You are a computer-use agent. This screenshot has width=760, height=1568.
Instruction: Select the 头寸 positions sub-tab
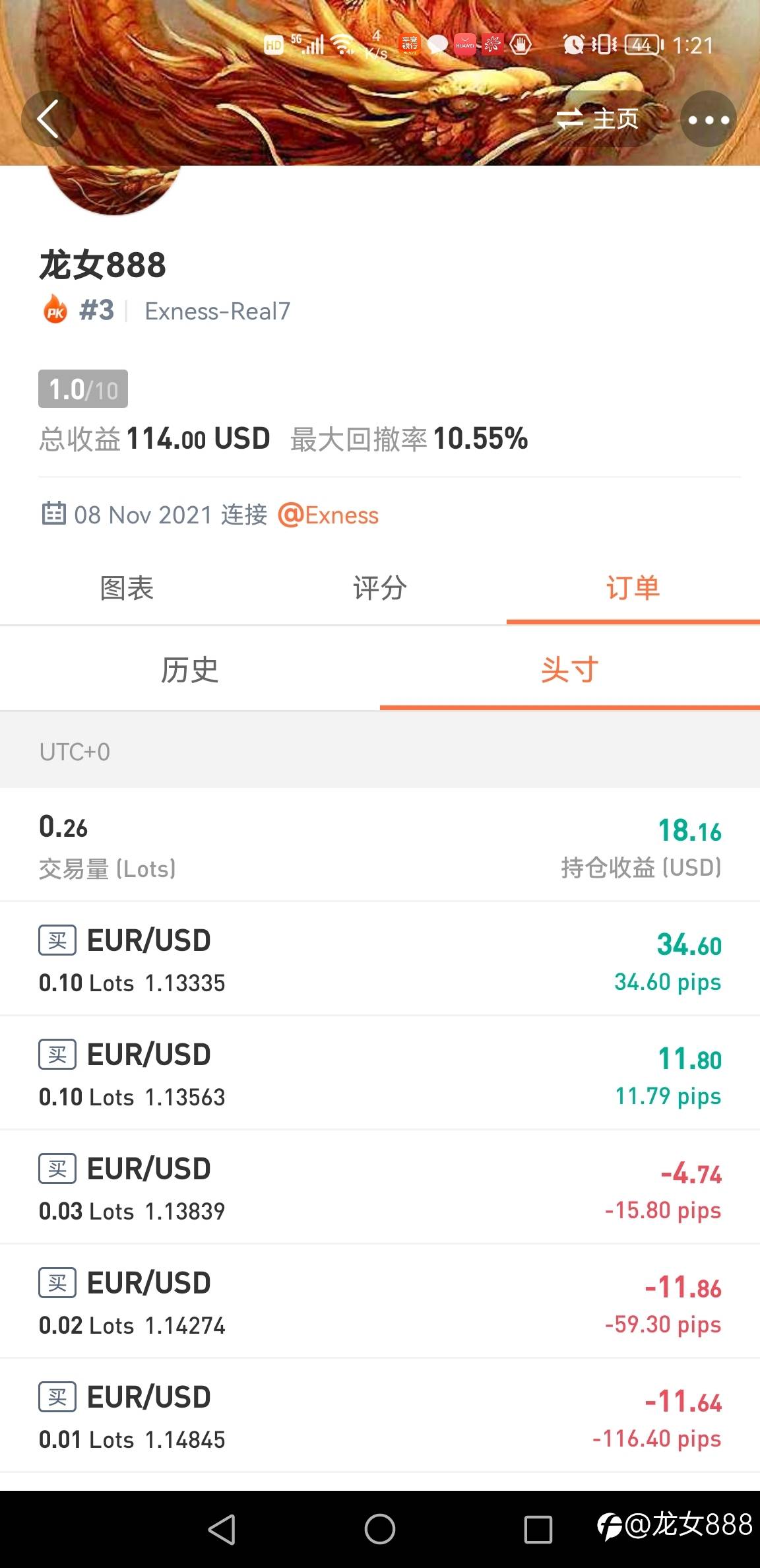[570, 670]
